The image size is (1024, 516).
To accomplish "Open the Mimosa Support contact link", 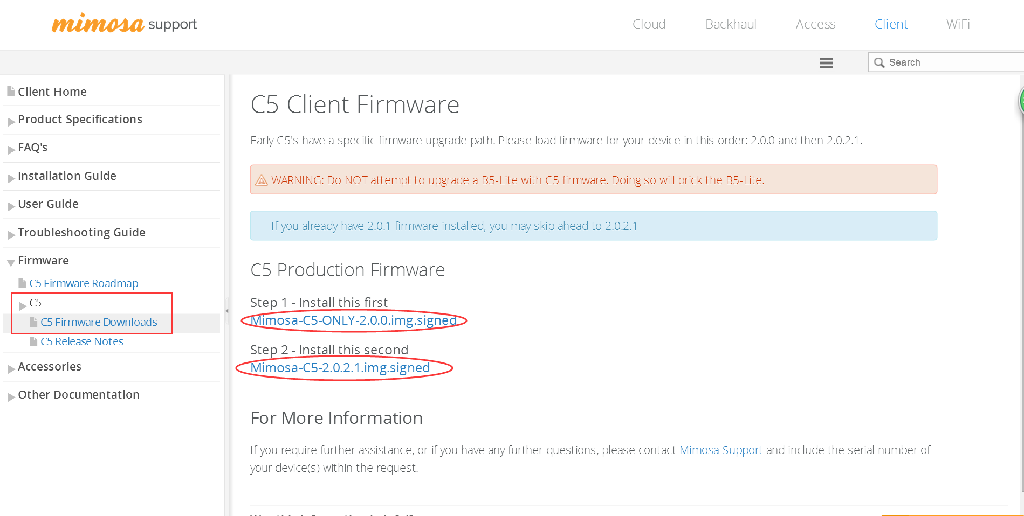I will click(720, 450).
